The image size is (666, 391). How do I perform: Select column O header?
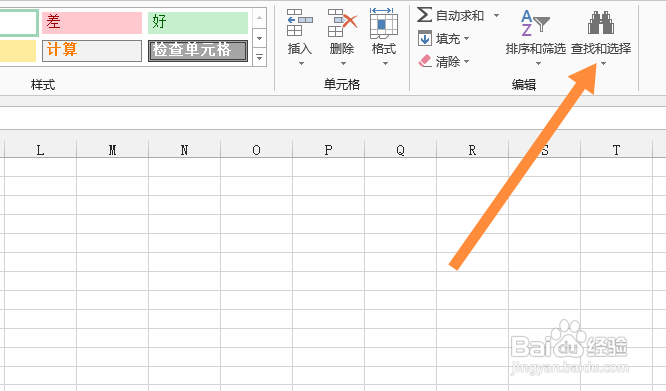(x=257, y=150)
